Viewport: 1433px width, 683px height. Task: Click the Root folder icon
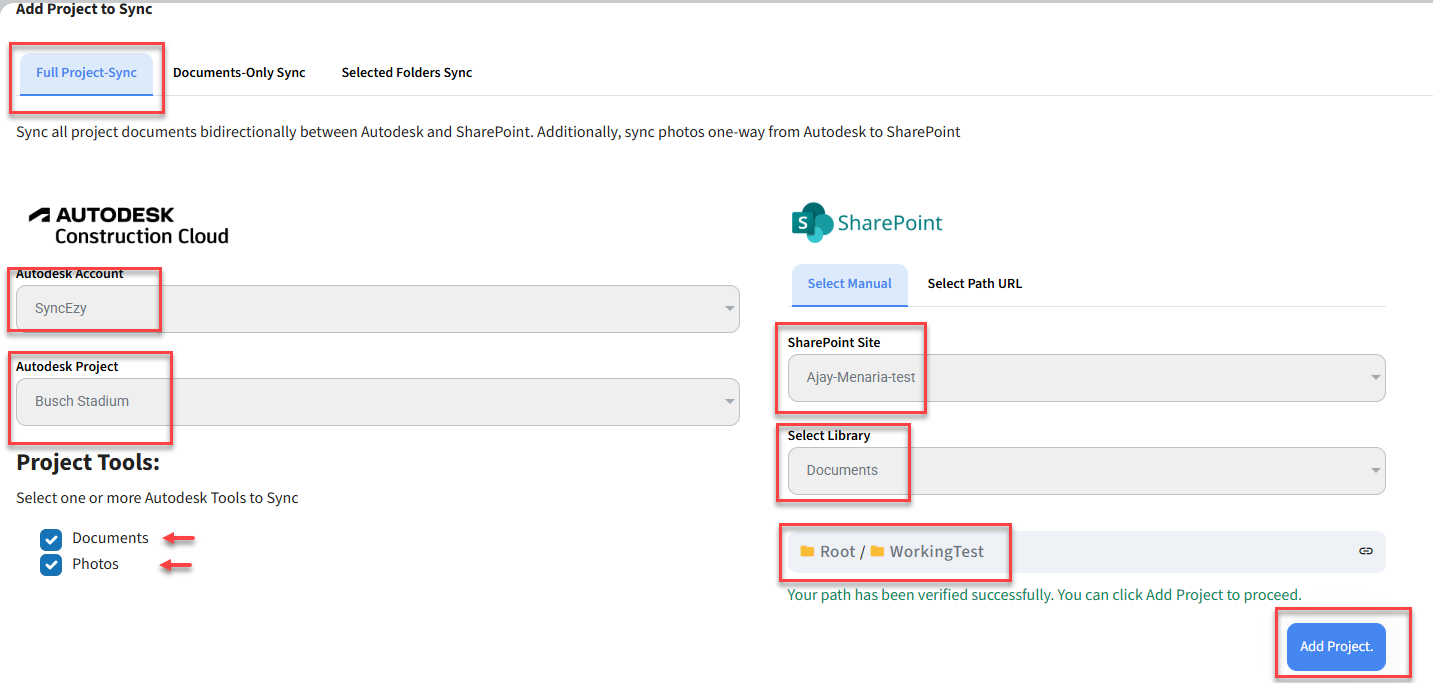[807, 551]
